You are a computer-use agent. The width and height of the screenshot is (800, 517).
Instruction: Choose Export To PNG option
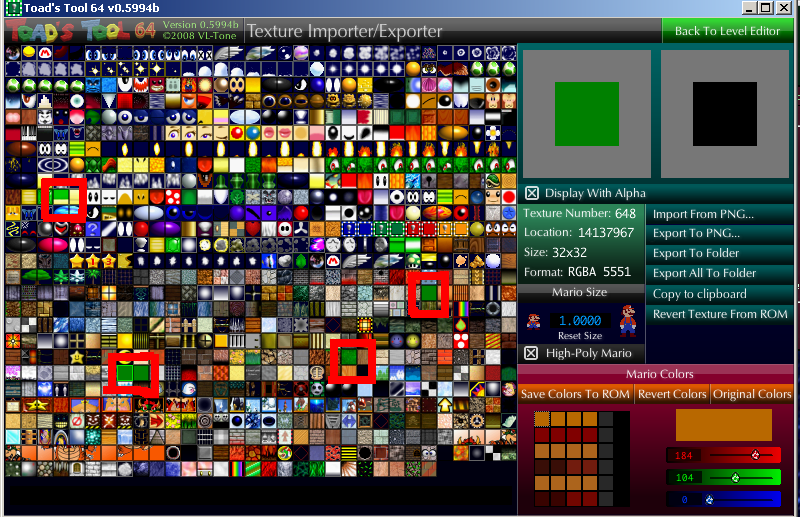point(696,234)
